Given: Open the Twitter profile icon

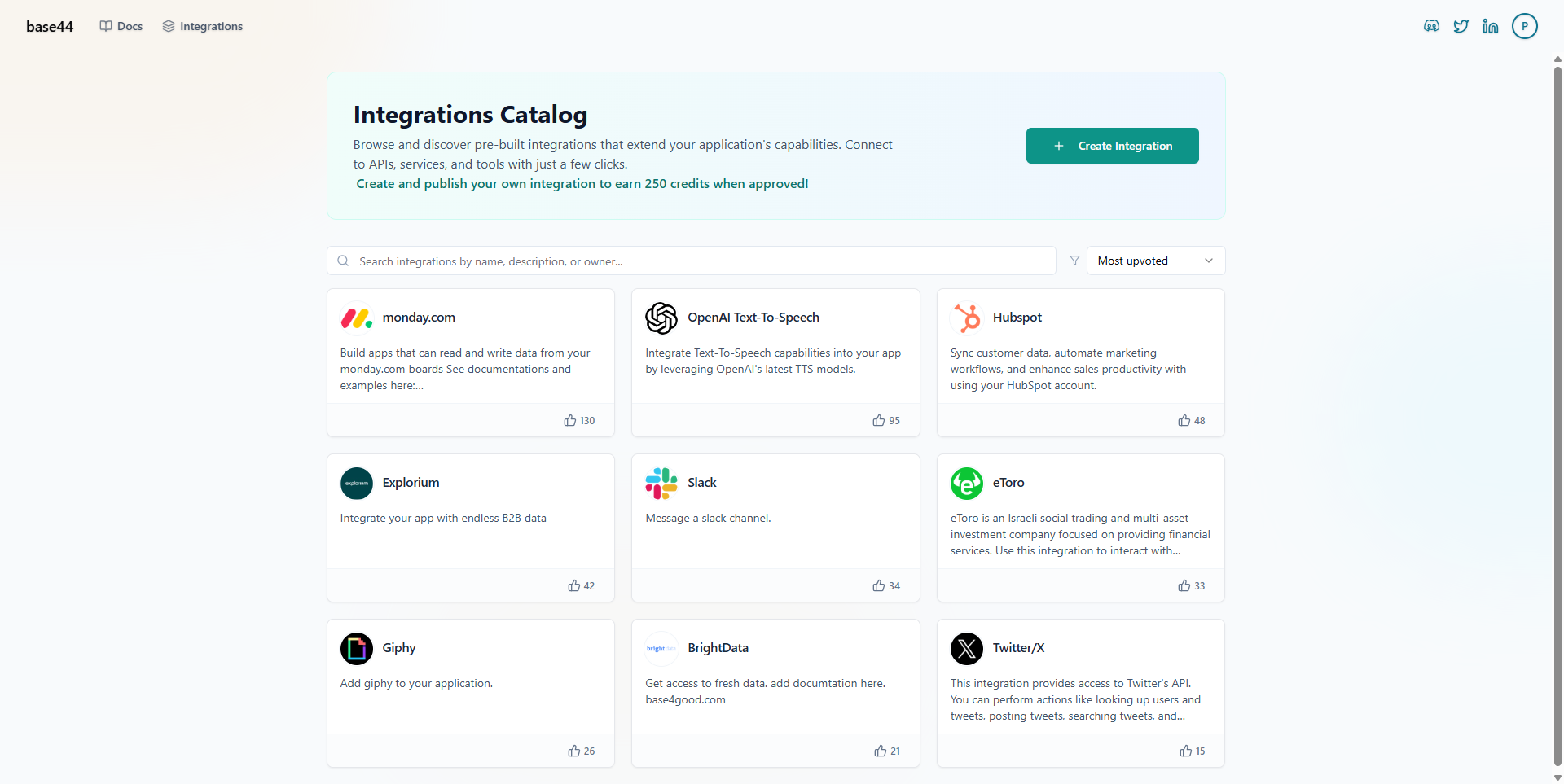Looking at the screenshot, I should tap(1461, 26).
